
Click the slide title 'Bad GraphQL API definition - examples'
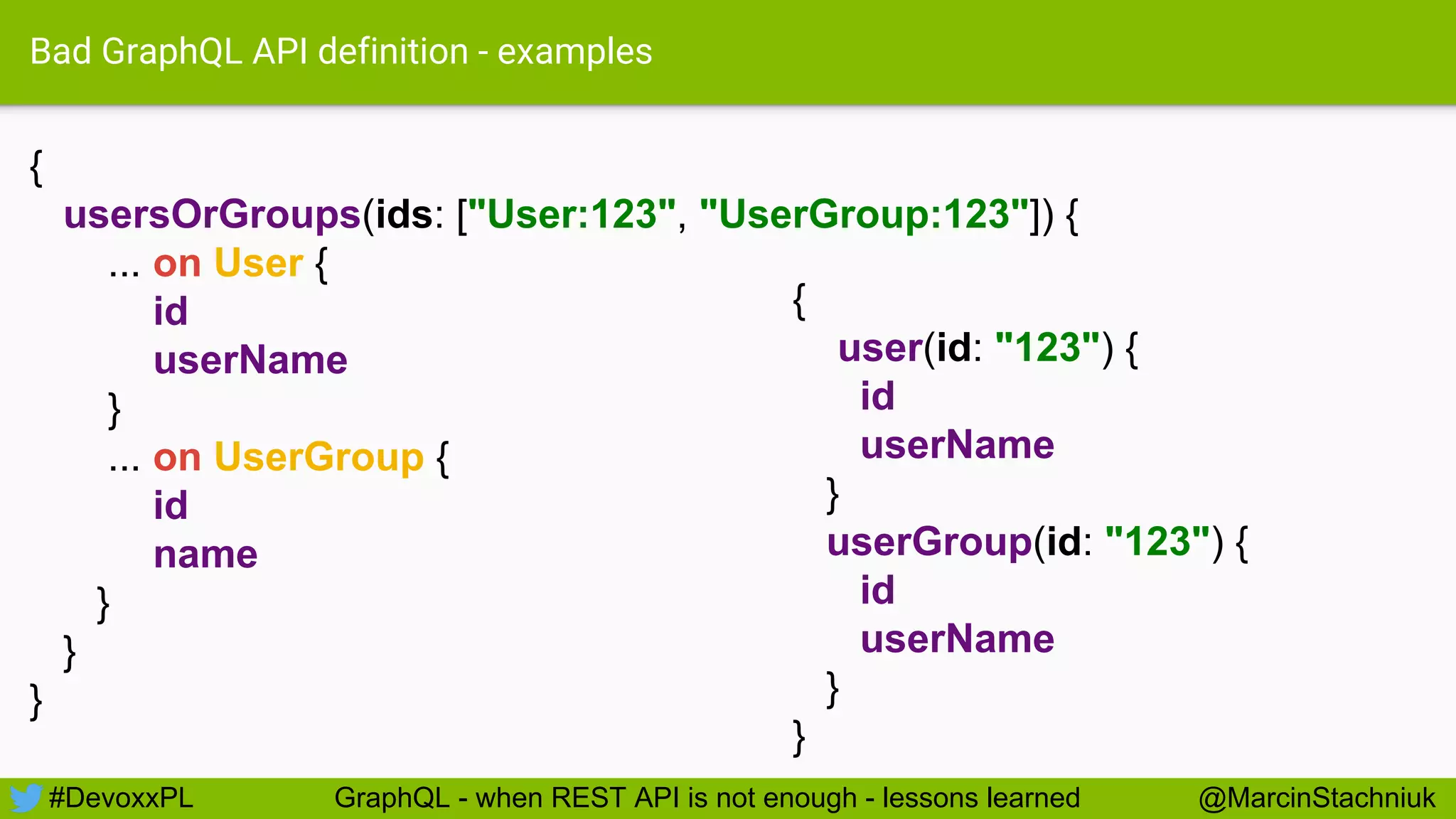(341, 52)
